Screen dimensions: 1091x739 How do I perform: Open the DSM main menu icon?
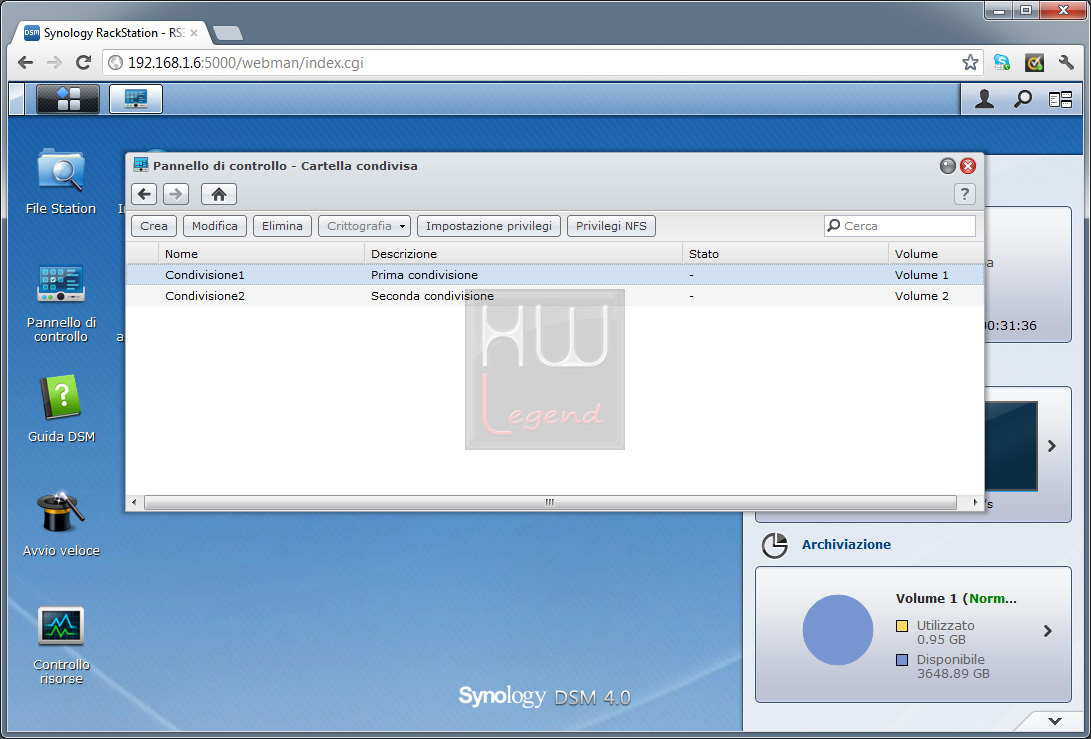click(x=67, y=99)
